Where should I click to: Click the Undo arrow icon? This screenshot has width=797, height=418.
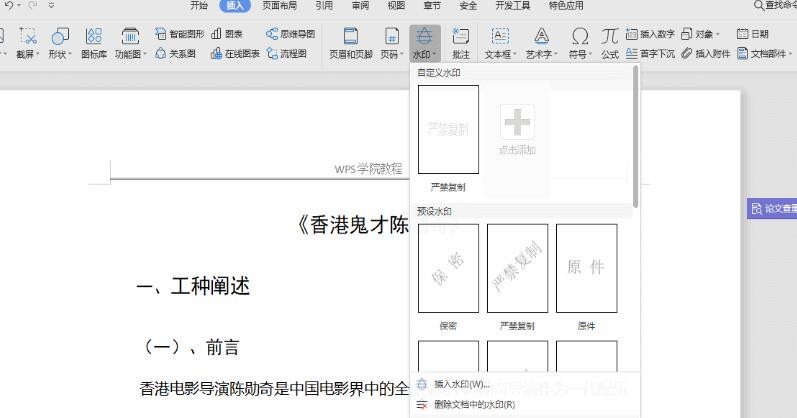point(8,6)
